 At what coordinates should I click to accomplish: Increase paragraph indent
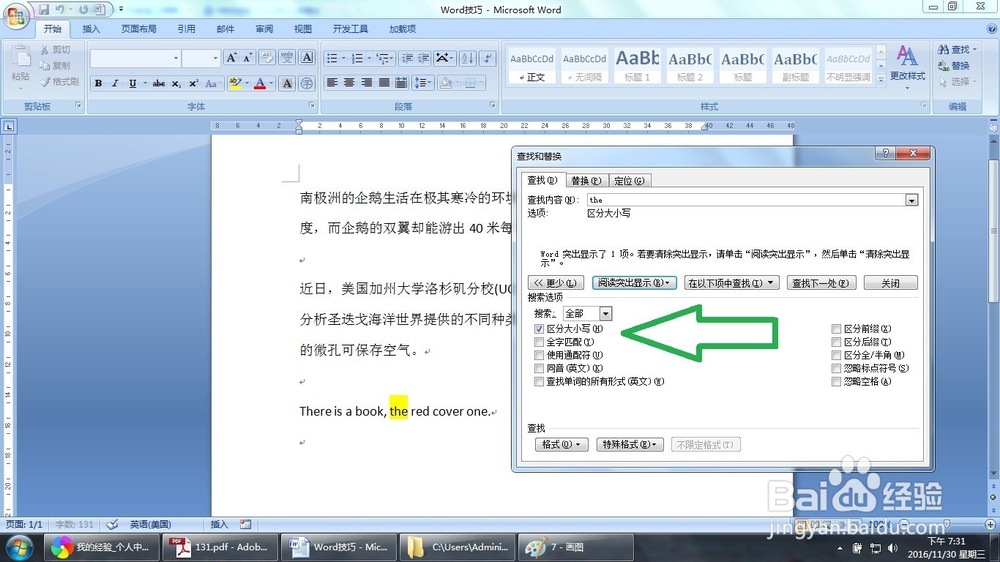click(x=423, y=58)
